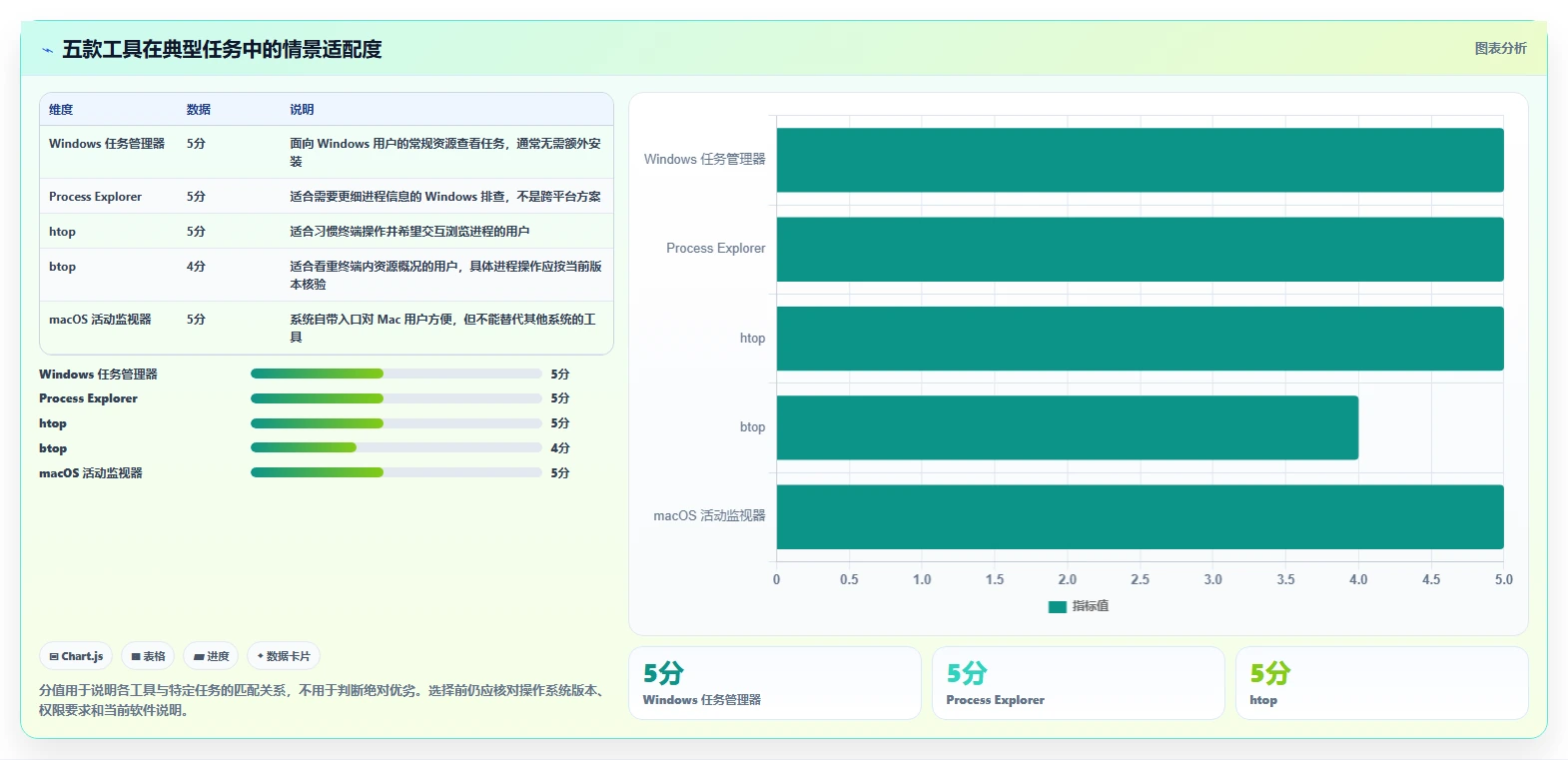This screenshot has height=760, width=1568.
Task: Click the btop label on the chart axis
Action: [752, 427]
